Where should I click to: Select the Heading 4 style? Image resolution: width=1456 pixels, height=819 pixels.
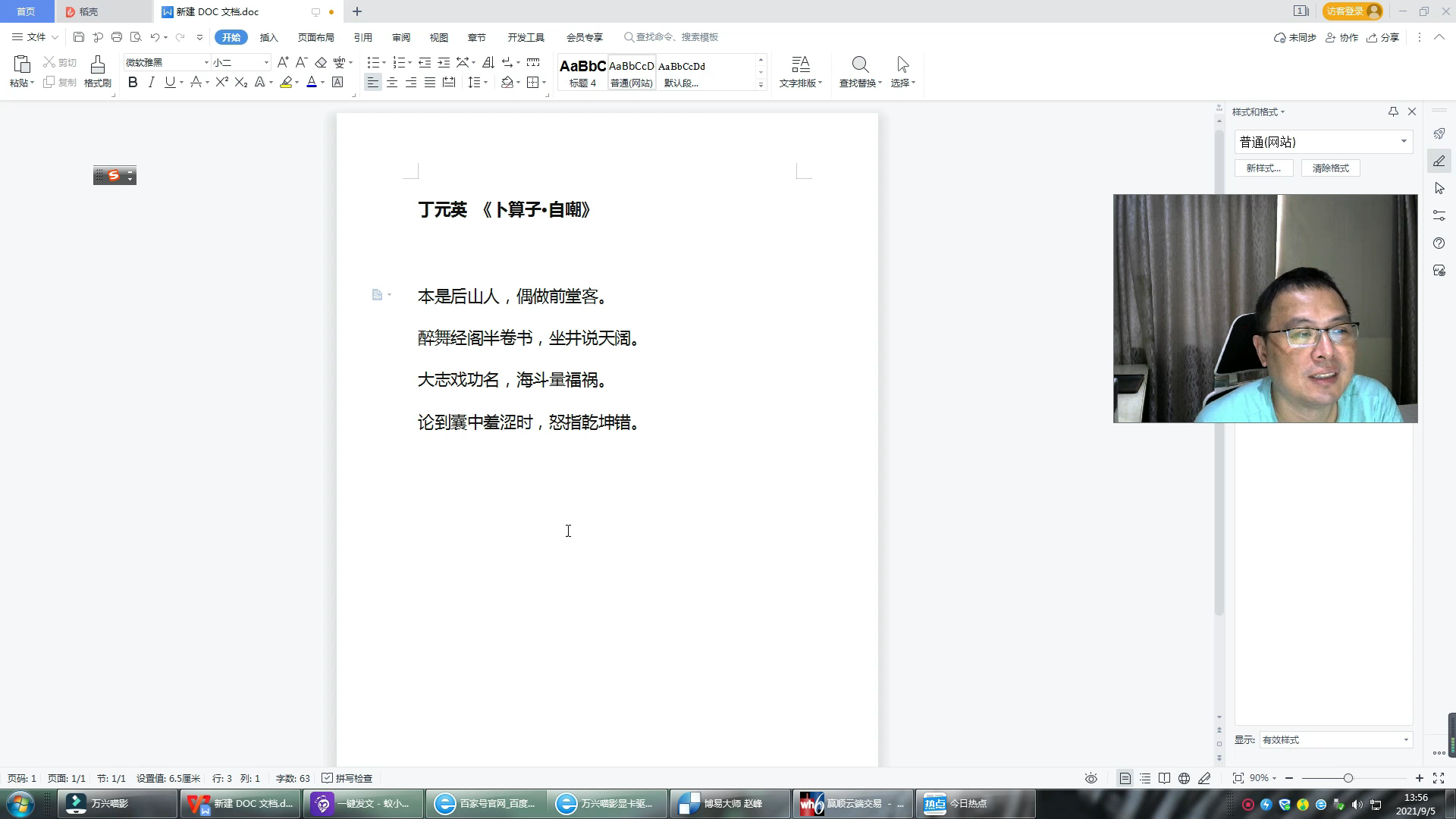coord(582,73)
